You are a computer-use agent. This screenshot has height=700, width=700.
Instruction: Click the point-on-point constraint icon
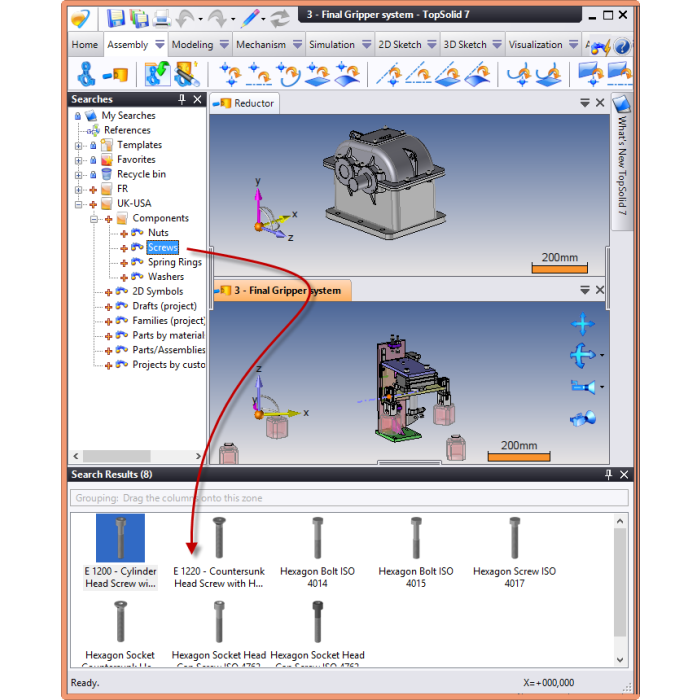[x=231, y=74]
